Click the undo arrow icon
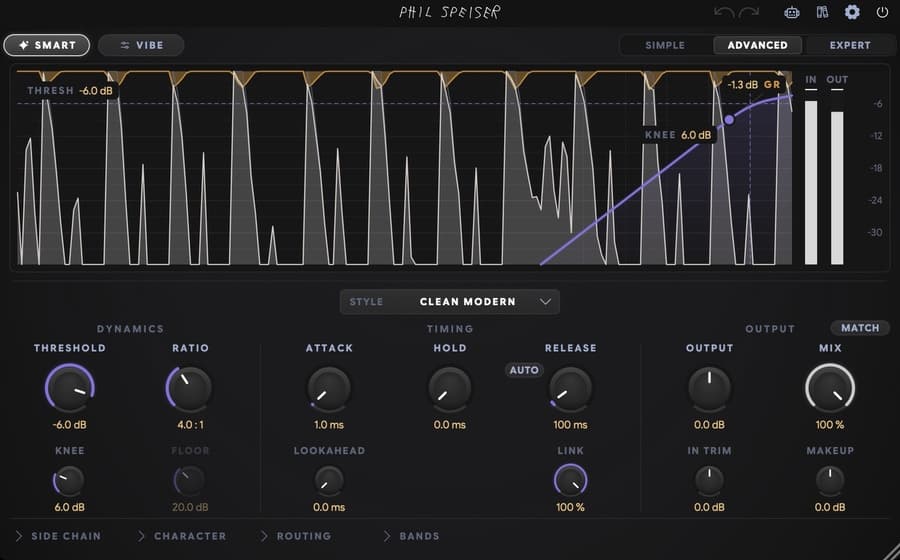Screen dimensions: 900x560 [724, 13]
